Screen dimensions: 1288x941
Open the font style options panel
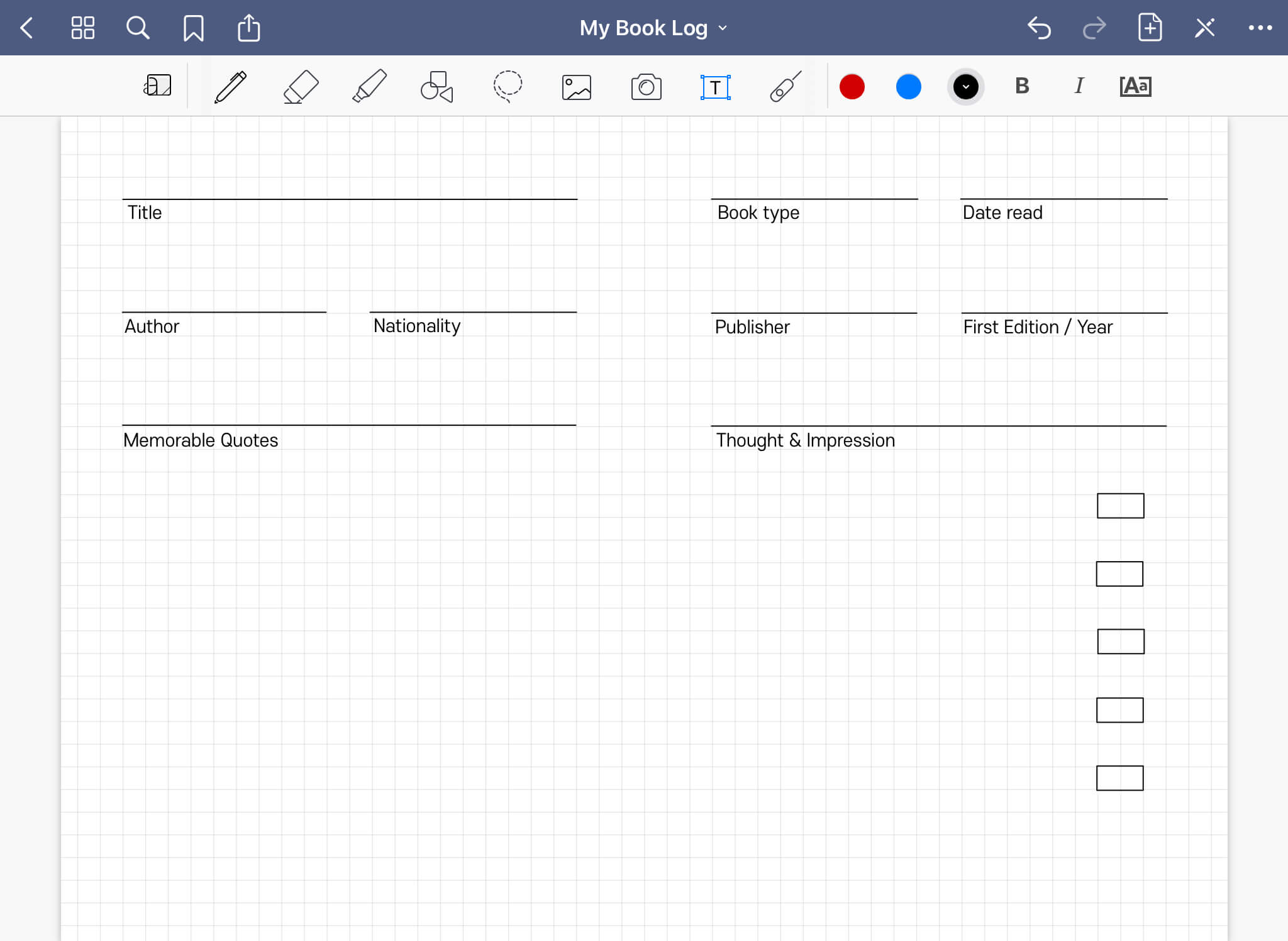coord(1135,86)
